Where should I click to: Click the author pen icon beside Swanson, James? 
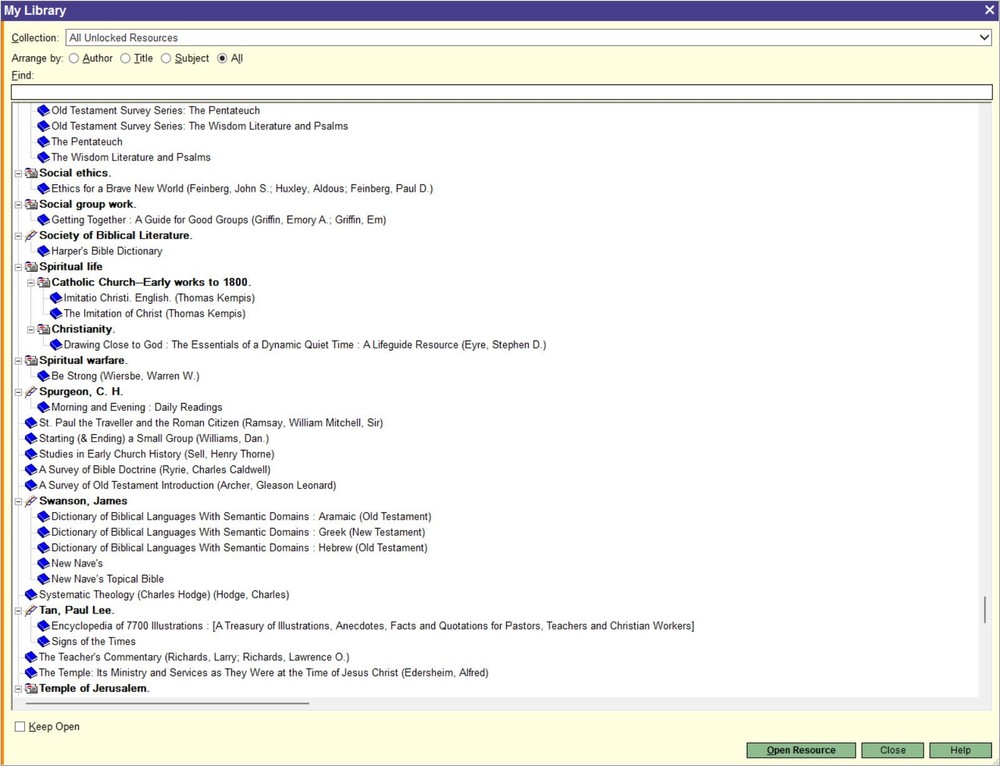[31, 501]
